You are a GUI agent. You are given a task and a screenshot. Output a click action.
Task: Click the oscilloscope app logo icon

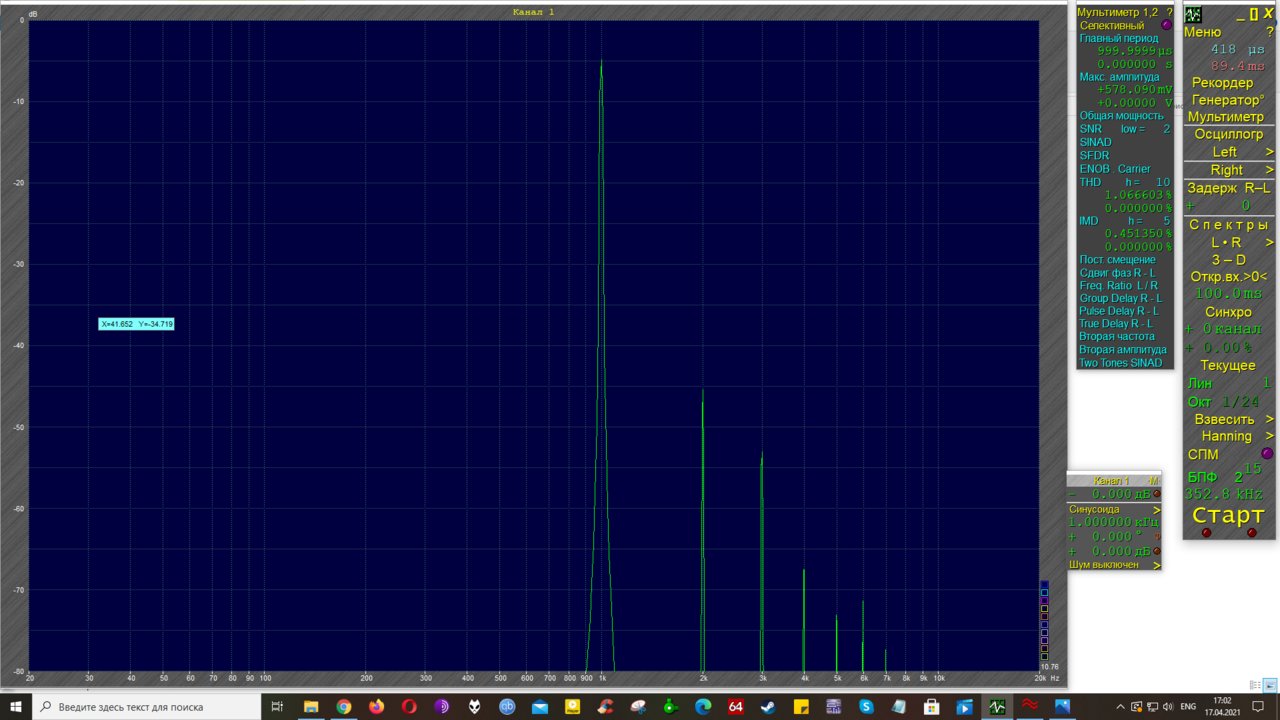coord(1193,14)
